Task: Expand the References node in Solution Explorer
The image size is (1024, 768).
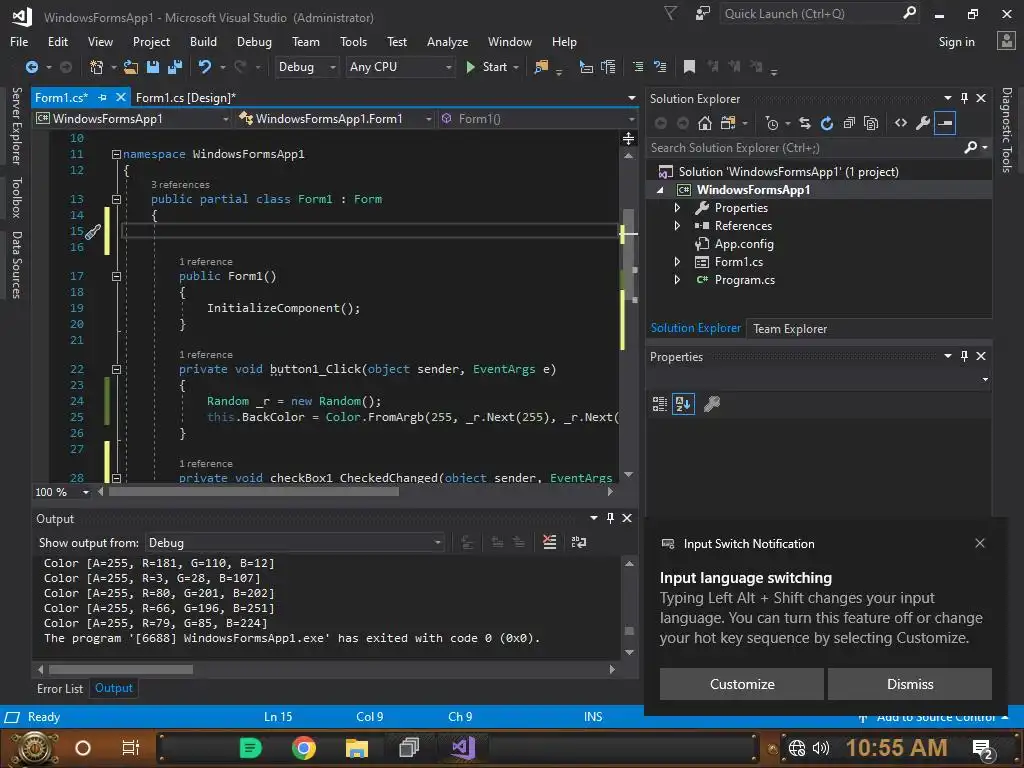Action: tap(677, 226)
